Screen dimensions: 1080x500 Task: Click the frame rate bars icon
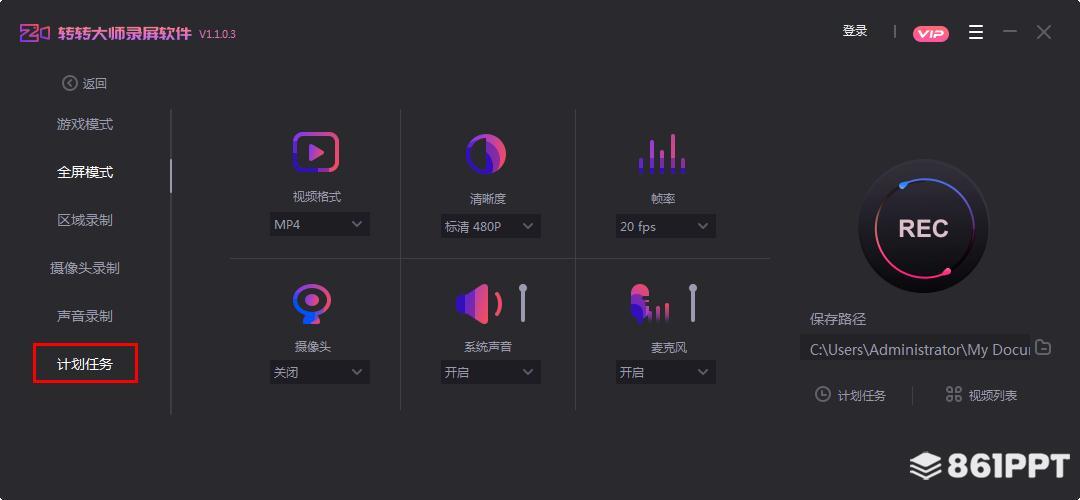[662, 154]
